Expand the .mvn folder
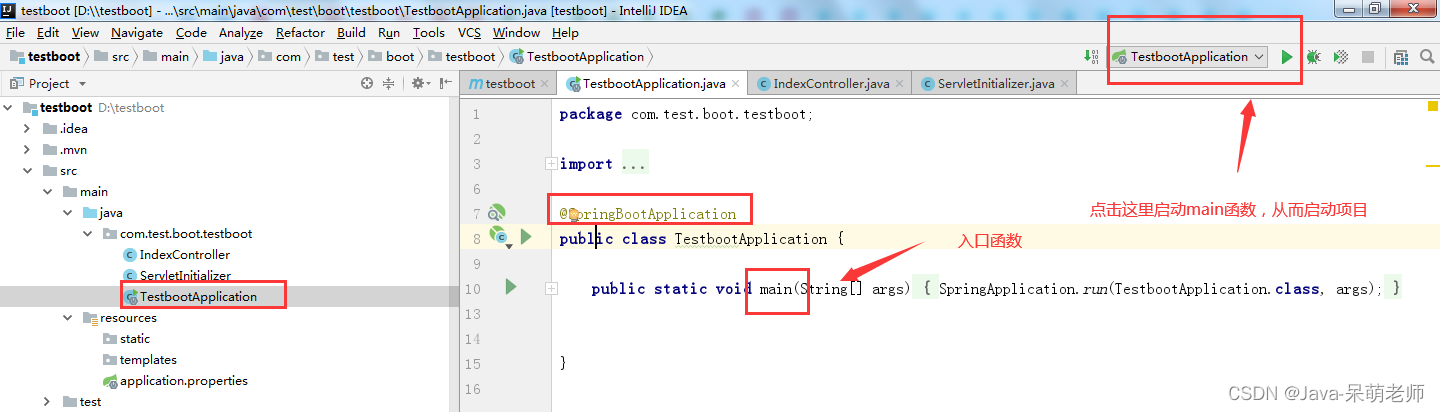This screenshot has width=1440, height=412. [28, 149]
